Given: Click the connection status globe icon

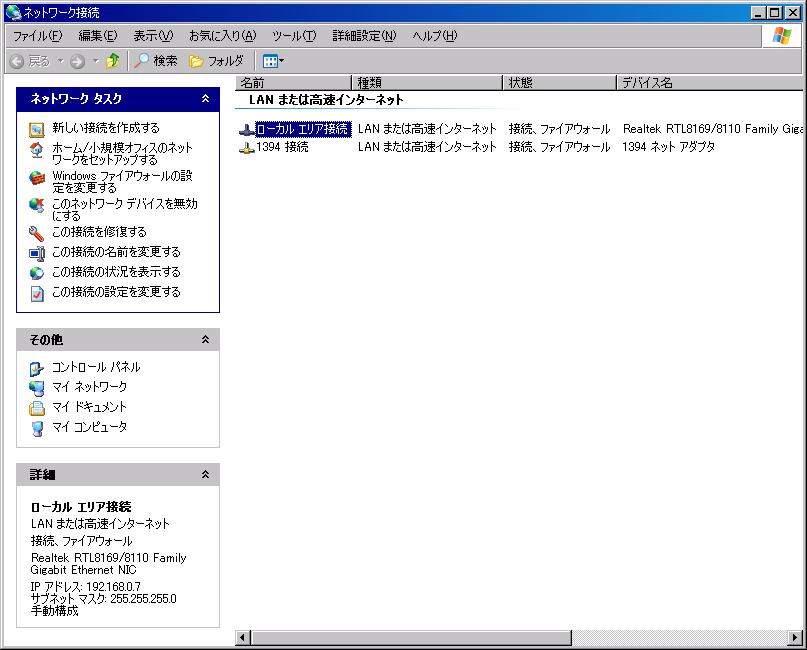Looking at the screenshot, I should click(x=37, y=273).
